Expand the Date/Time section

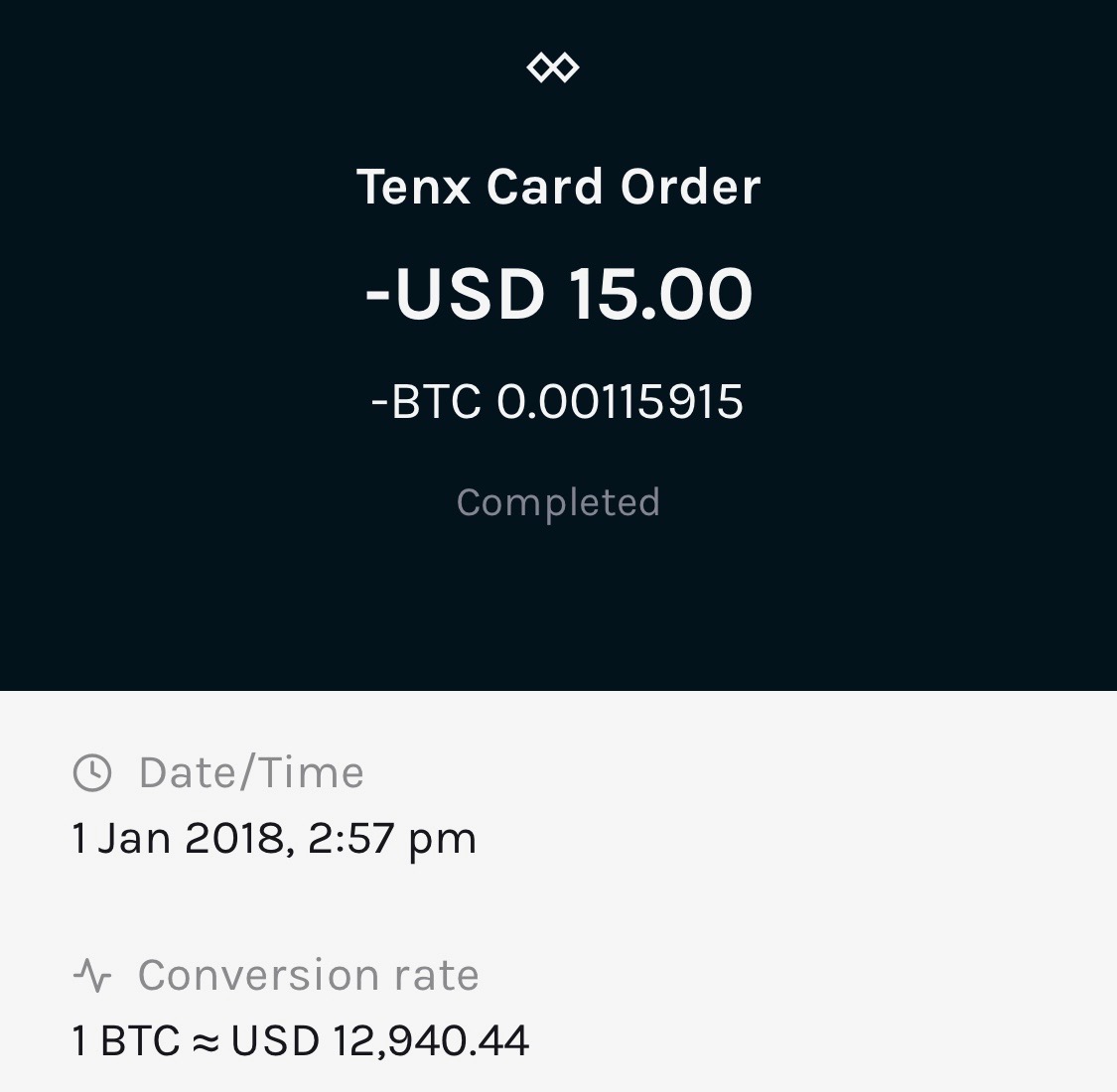click(250, 772)
